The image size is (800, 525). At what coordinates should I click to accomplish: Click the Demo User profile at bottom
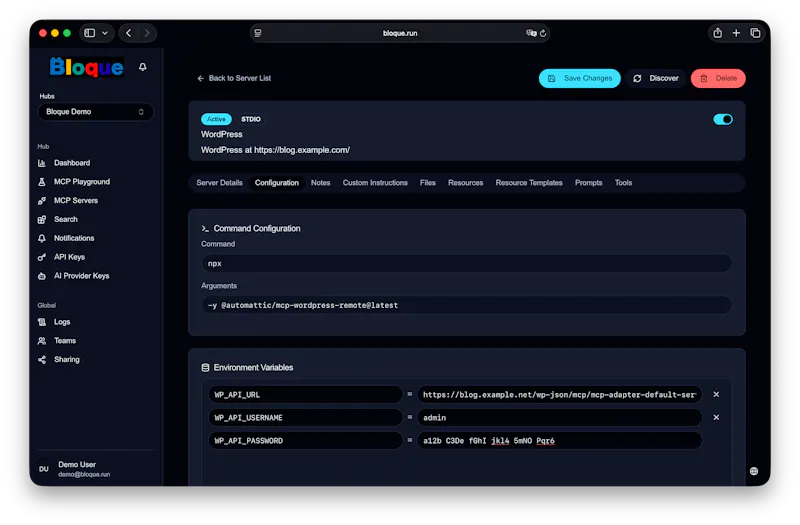tap(95, 469)
